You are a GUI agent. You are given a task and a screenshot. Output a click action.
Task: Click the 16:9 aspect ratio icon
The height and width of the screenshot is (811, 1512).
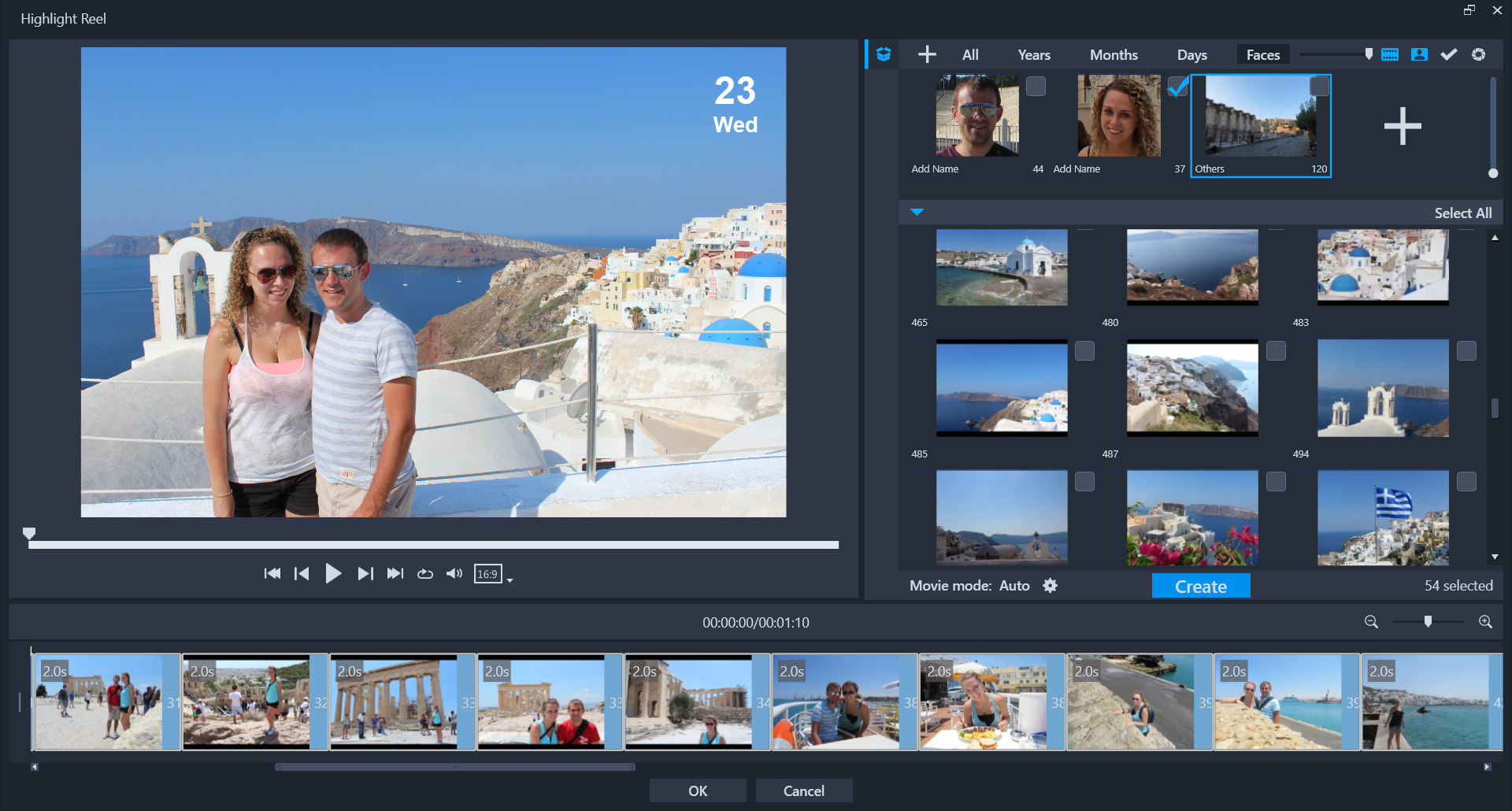pos(488,573)
